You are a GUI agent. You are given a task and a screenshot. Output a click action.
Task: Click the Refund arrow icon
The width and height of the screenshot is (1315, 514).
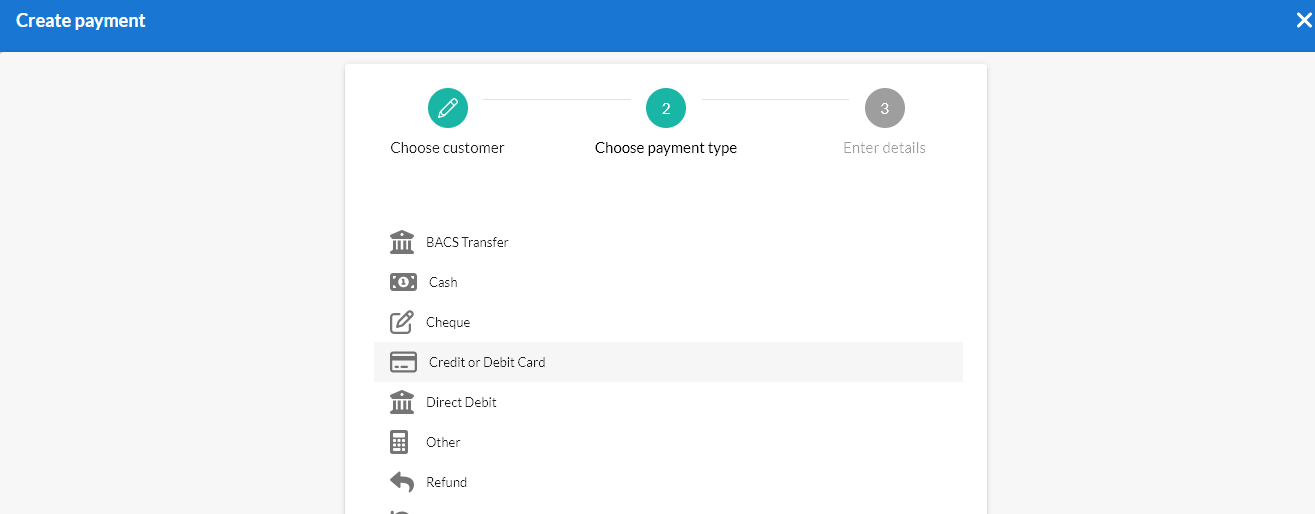(402, 482)
